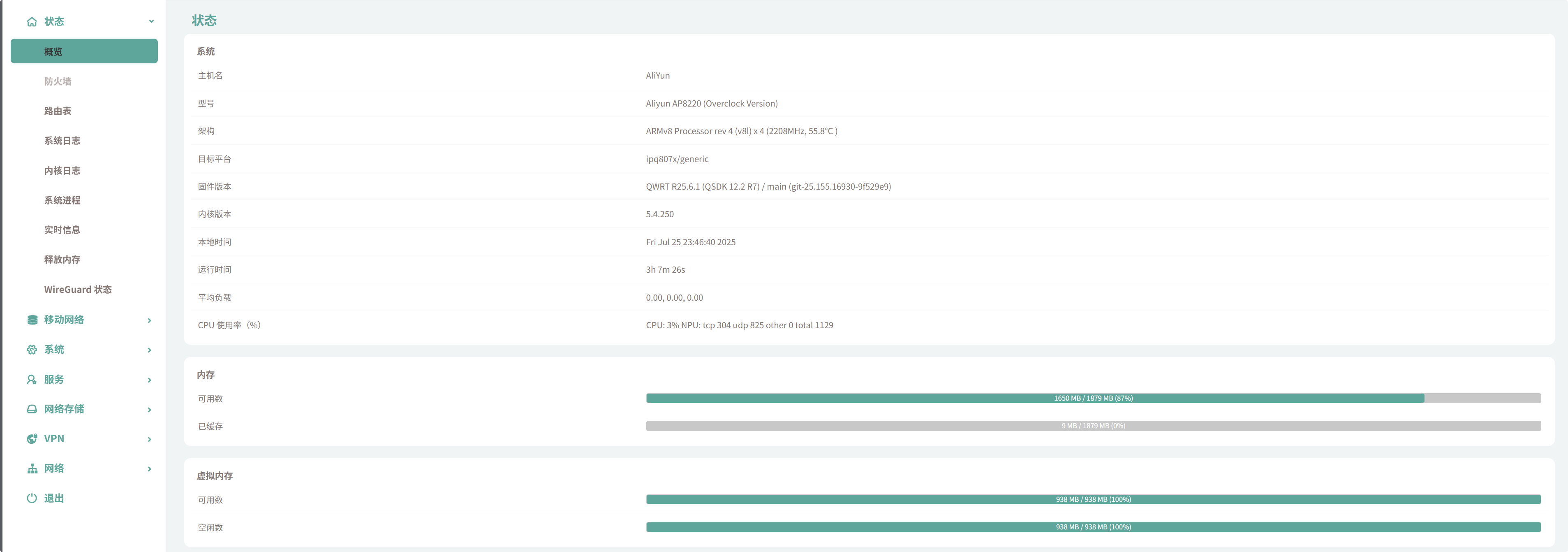This screenshot has width=1568, height=552.
Task: Click the 系统 gear icon in sidebar
Action: [32, 350]
